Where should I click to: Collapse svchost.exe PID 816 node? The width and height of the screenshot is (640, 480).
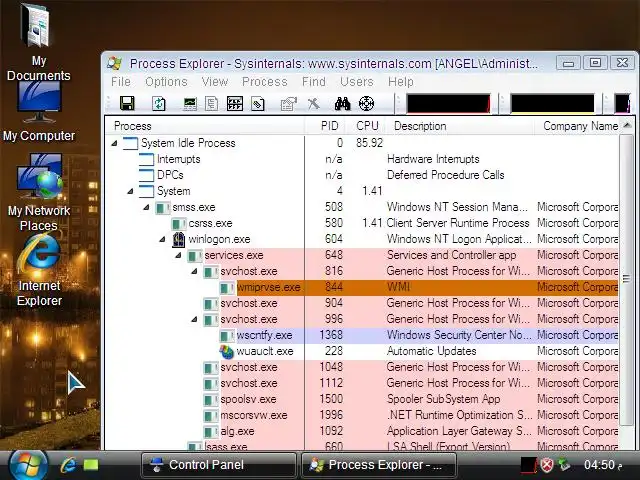195,271
